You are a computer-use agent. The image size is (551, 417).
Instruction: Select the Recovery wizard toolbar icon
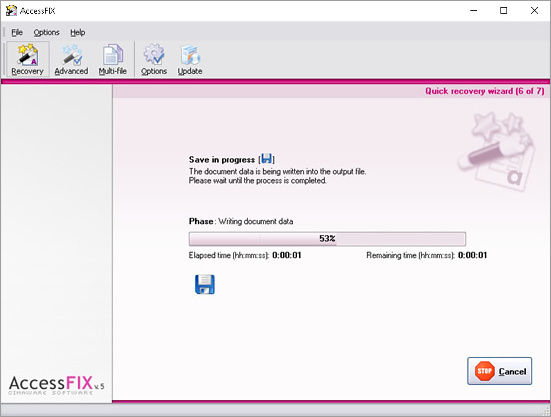click(27, 59)
